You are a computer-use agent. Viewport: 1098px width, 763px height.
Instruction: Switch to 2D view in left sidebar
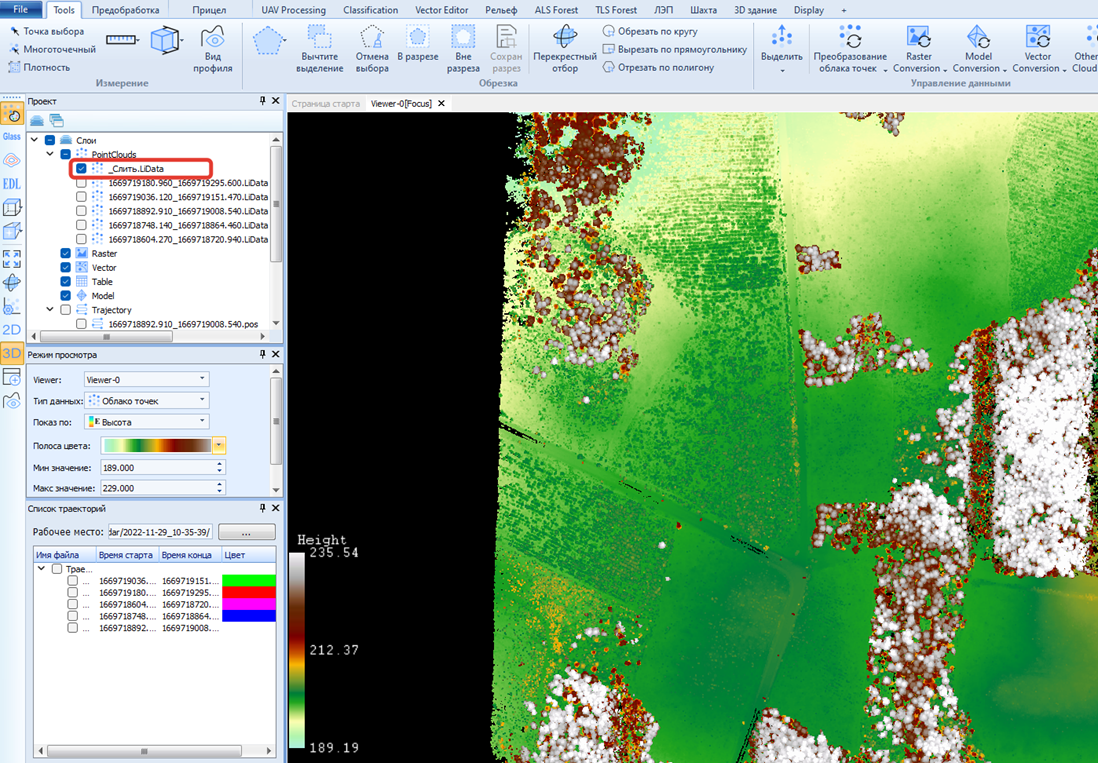tap(12, 329)
